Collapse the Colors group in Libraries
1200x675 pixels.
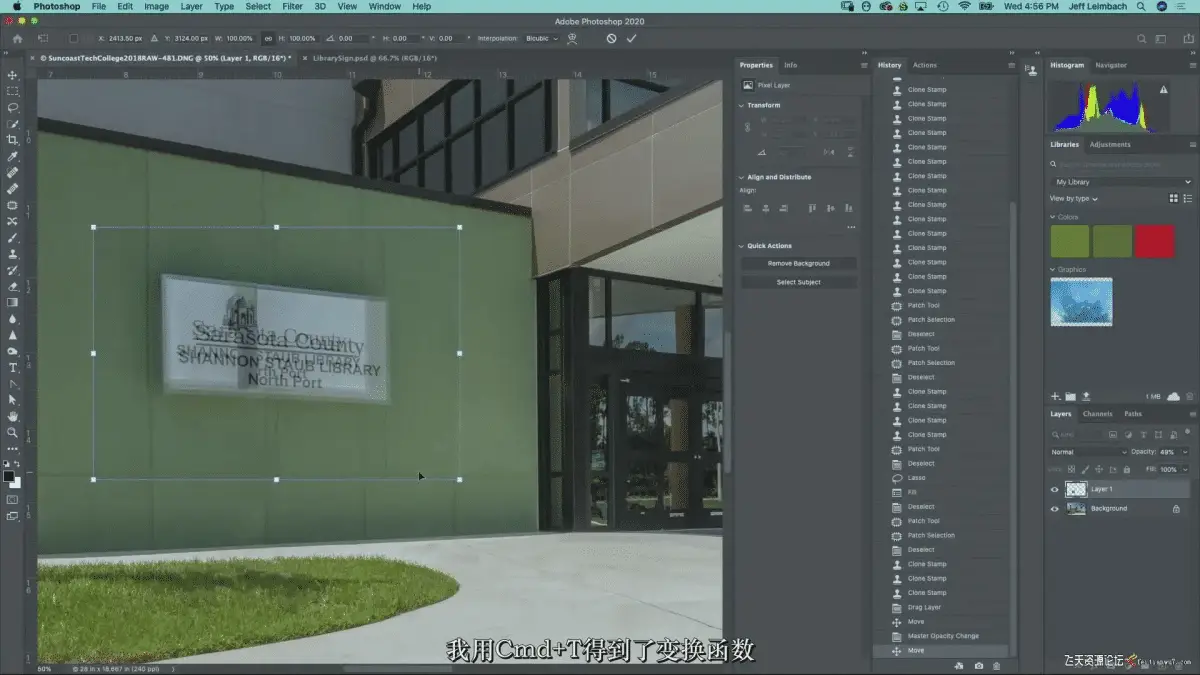tap(1053, 216)
